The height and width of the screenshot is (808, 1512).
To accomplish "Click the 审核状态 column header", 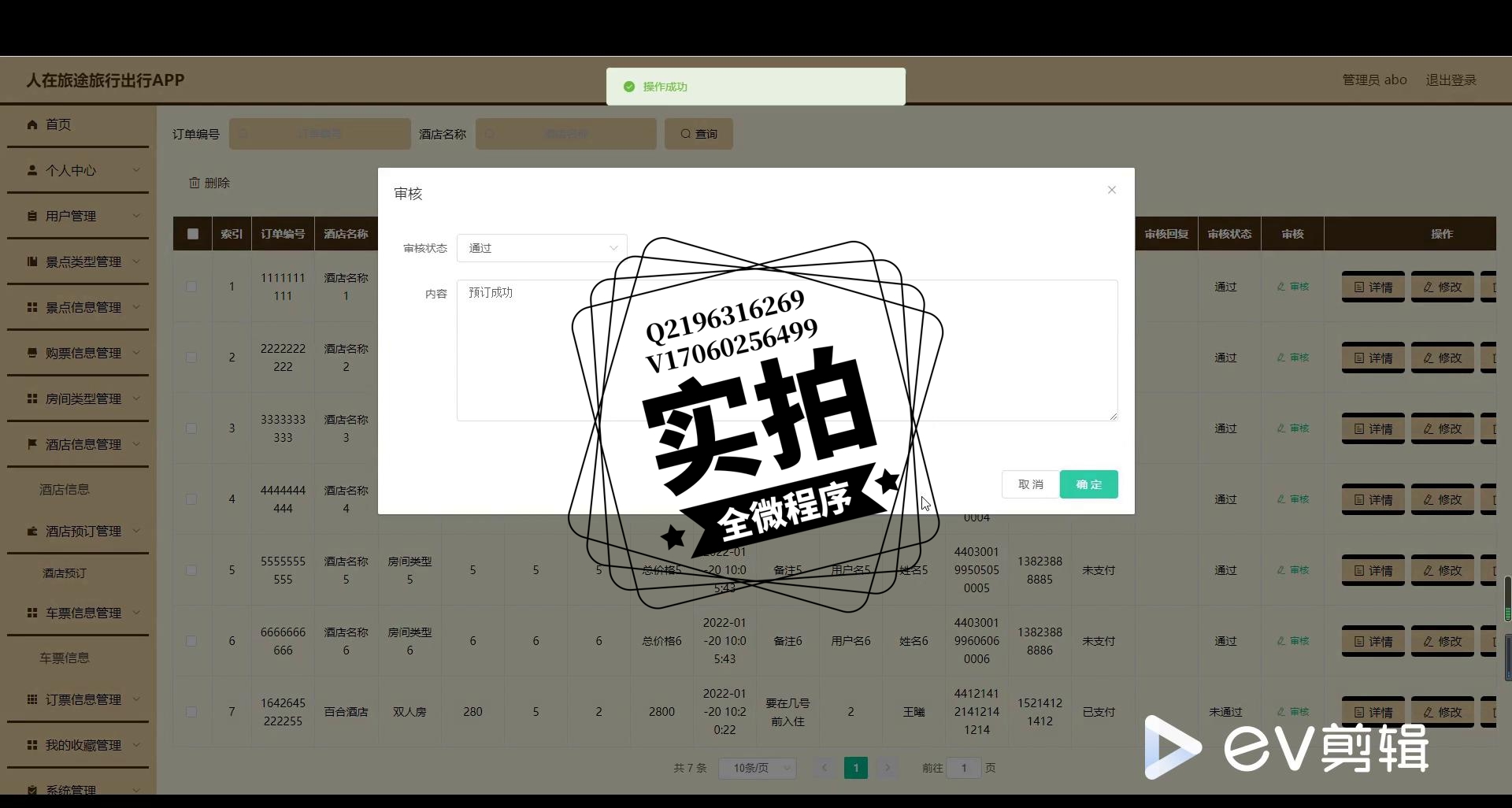I will (x=1229, y=234).
